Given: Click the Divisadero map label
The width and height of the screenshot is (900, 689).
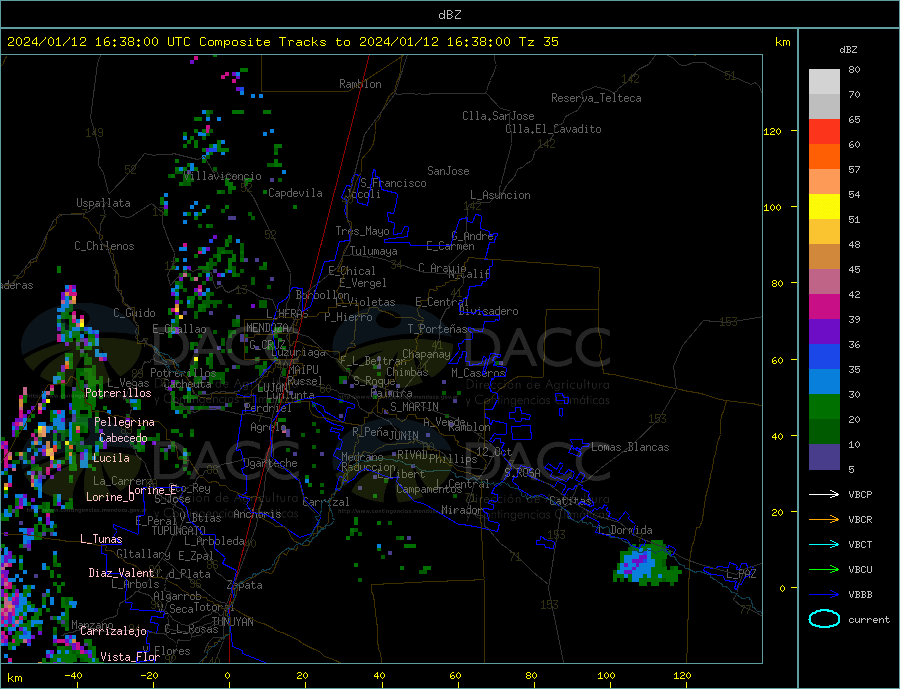Looking at the screenshot, I should click(x=488, y=311).
